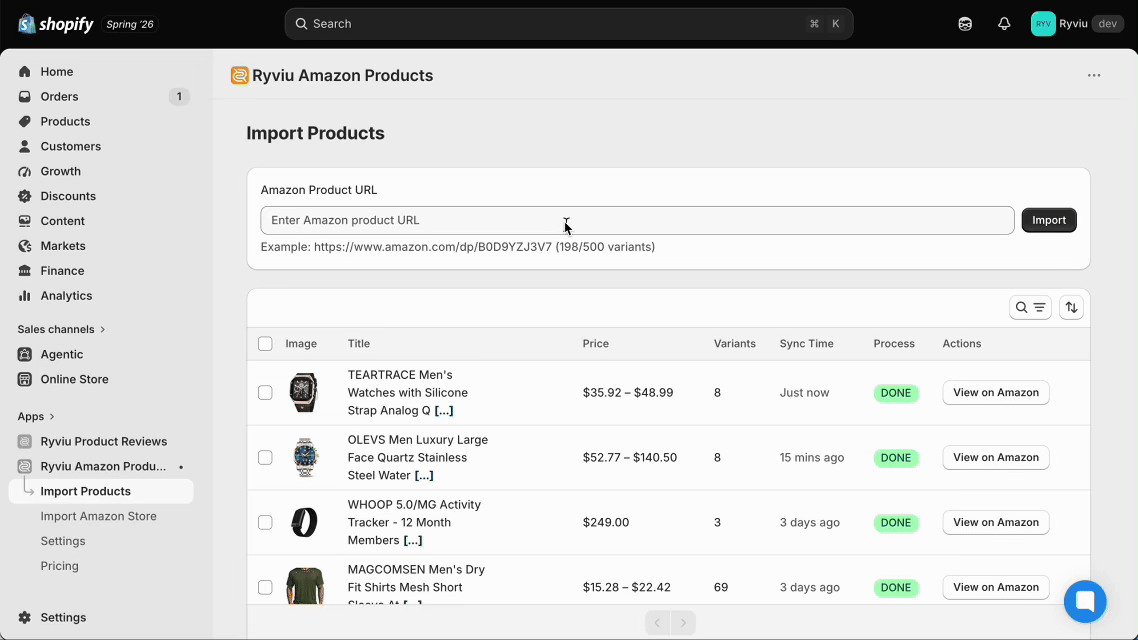The image size is (1138, 640).
Task: Focus the Amazon product URL field
Action: point(637,221)
